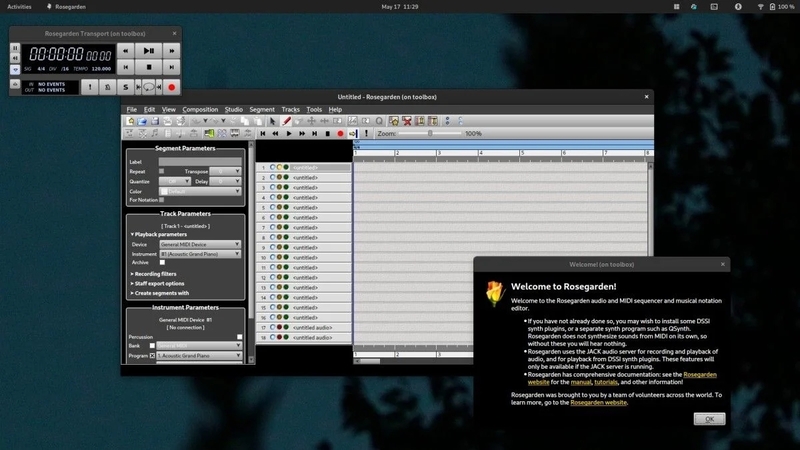Expand Create segments with section
Viewport: 800px width, 450px height.
(x=160, y=293)
